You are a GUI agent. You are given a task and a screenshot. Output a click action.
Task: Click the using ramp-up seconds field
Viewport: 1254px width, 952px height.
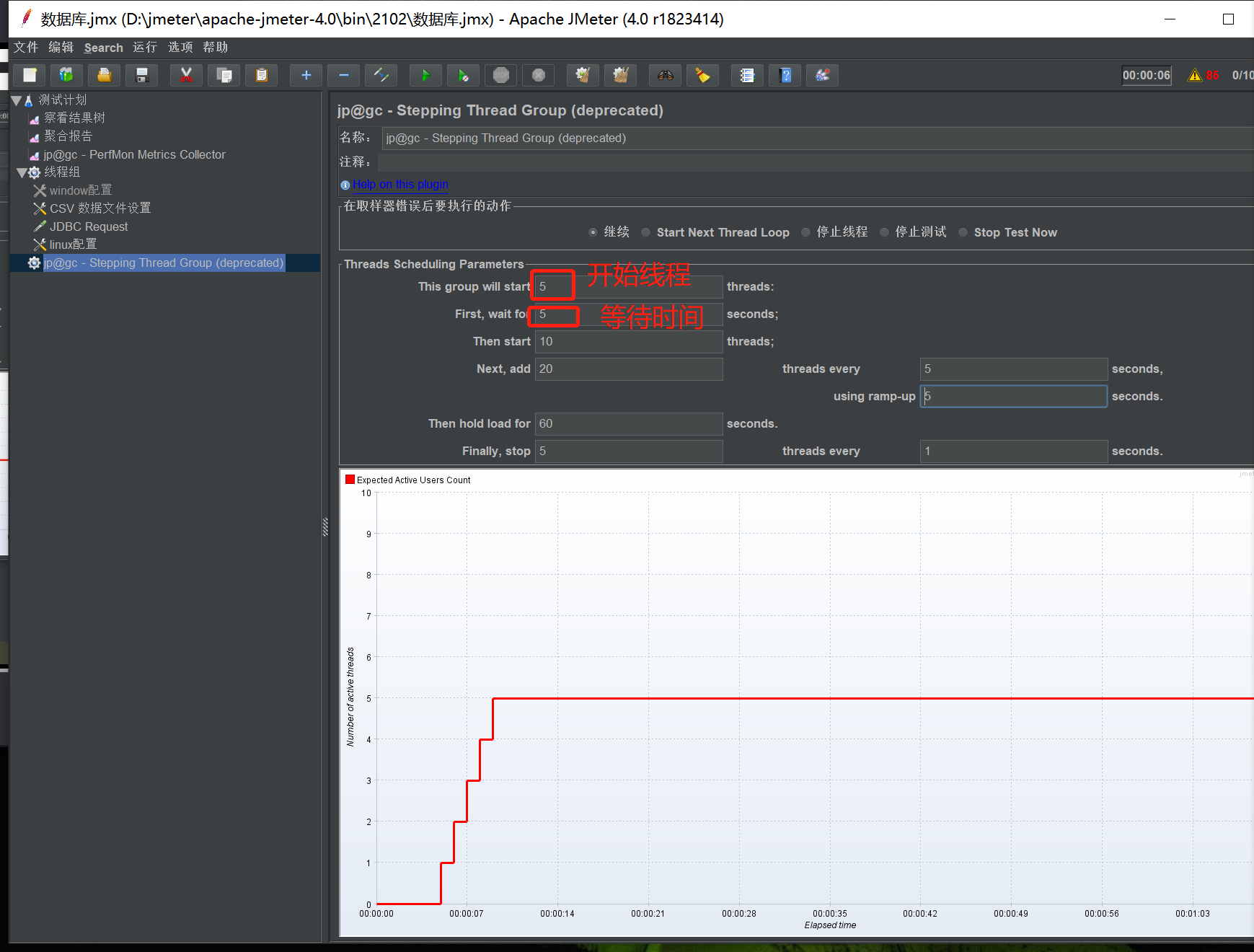pos(1014,396)
